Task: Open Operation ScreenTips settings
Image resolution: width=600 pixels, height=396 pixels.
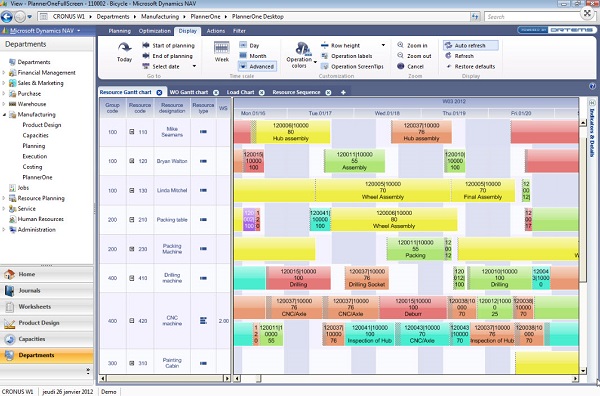Action: click(x=352, y=67)
